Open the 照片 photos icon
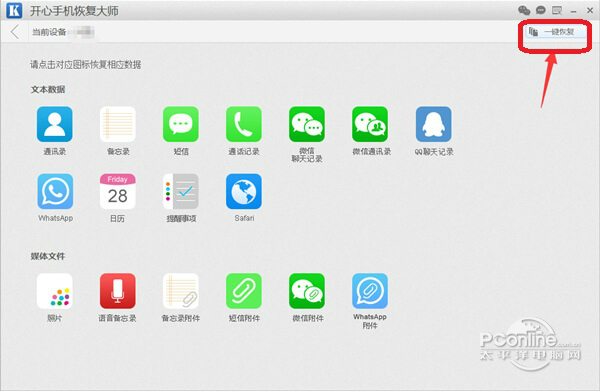Screen dimensions: 600x391 pyautogui.click(x=54, y=291)
